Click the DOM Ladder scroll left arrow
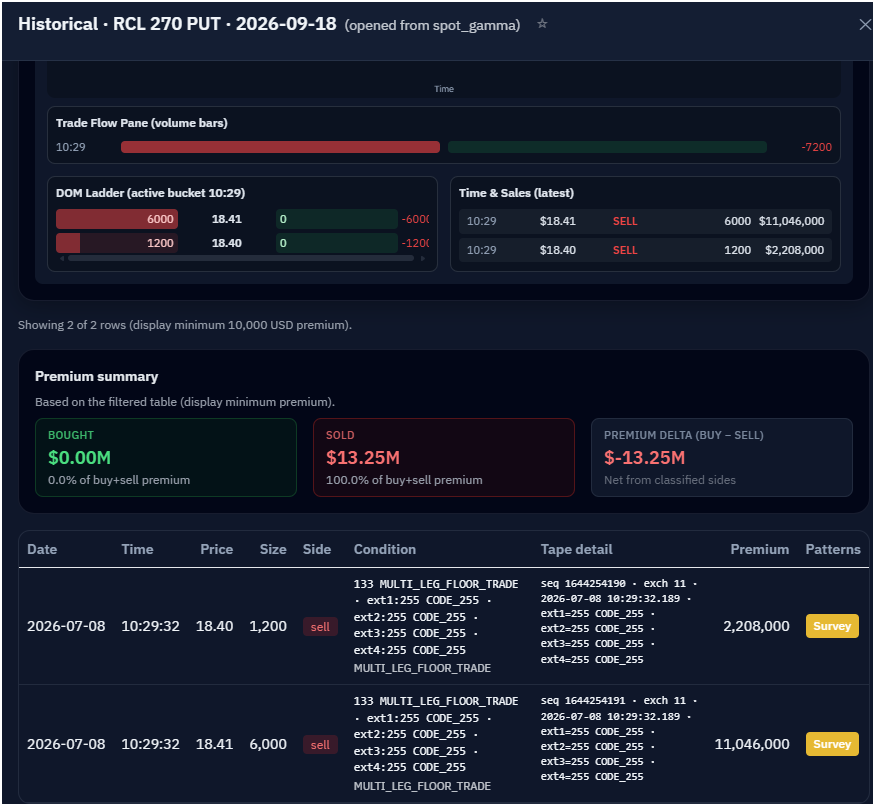Viewport: 875px width, 806px height. [62, 258]
